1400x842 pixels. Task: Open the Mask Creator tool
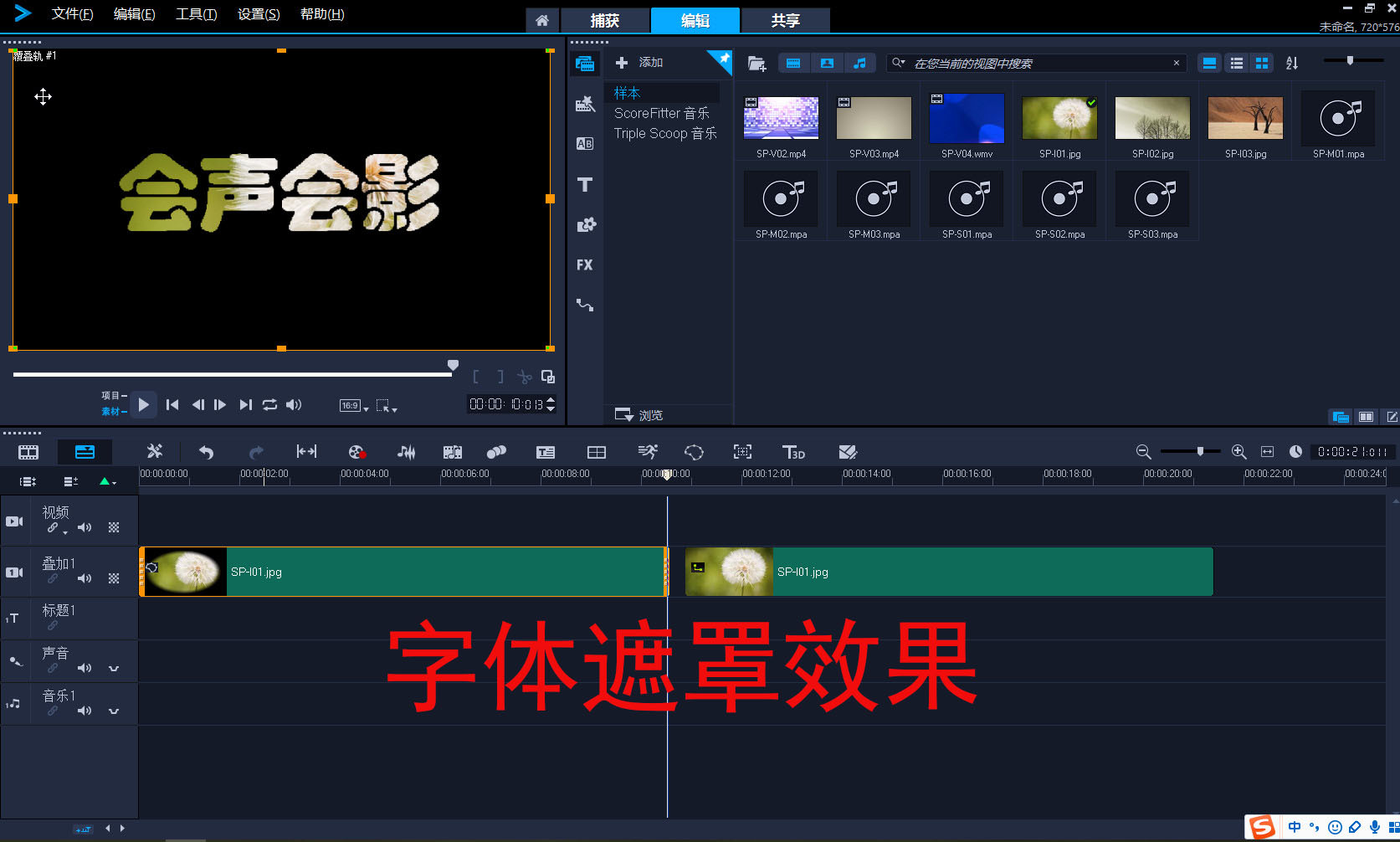(694, 452)
